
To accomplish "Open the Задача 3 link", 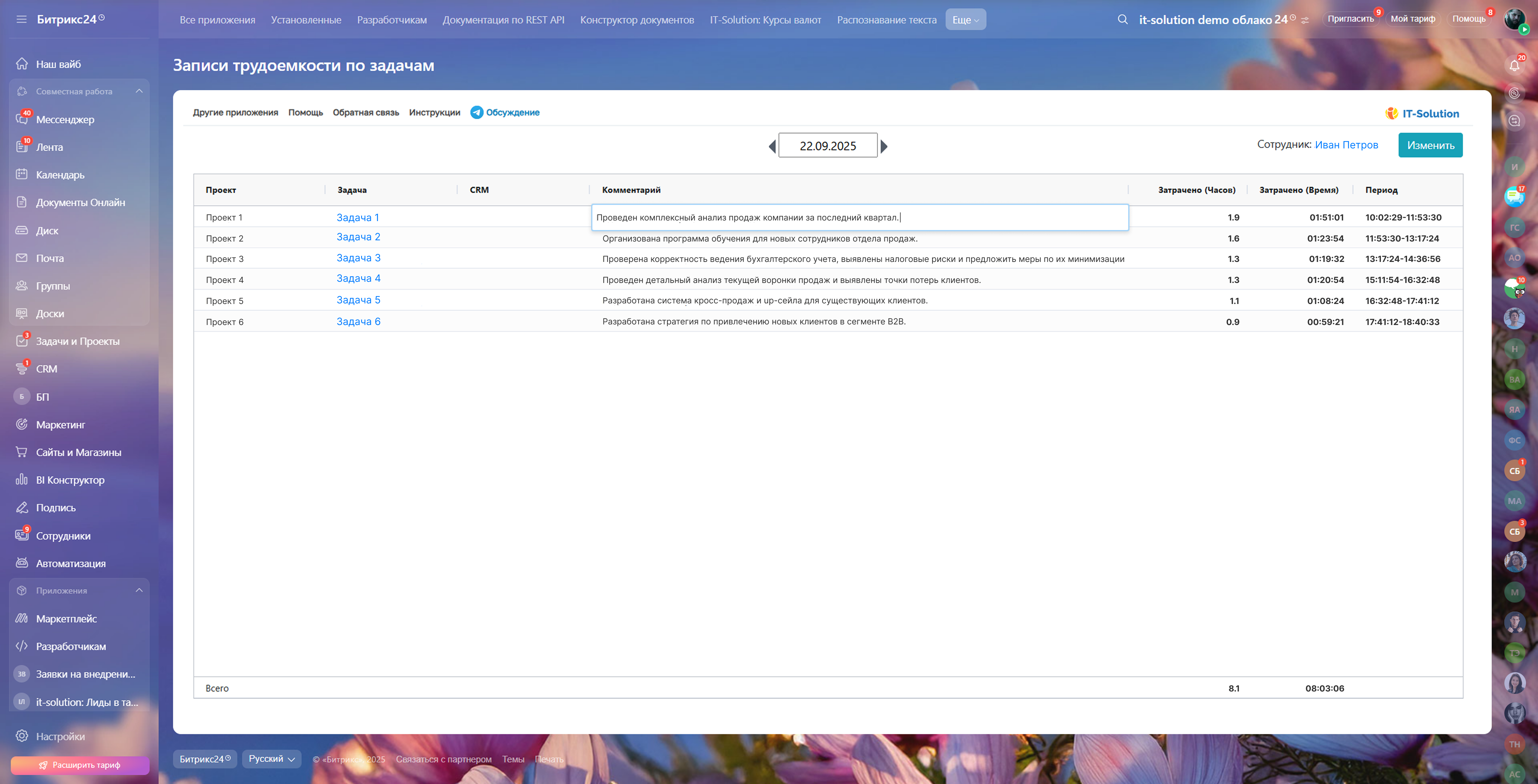I will click(x=358, y=258).
